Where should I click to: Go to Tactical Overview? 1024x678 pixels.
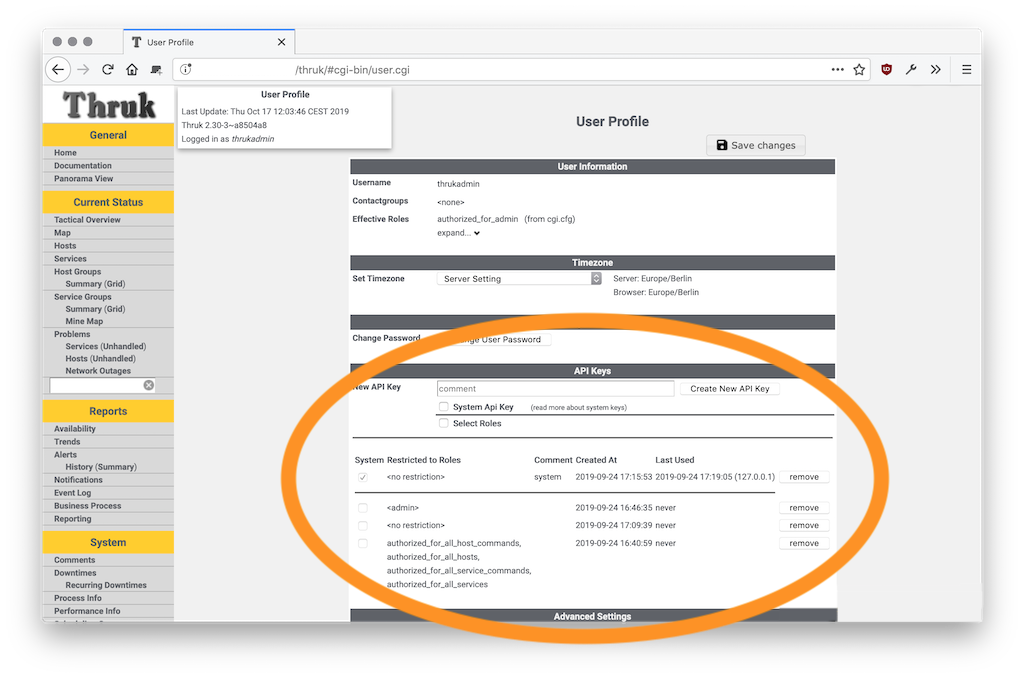click(x=88, y=219)
